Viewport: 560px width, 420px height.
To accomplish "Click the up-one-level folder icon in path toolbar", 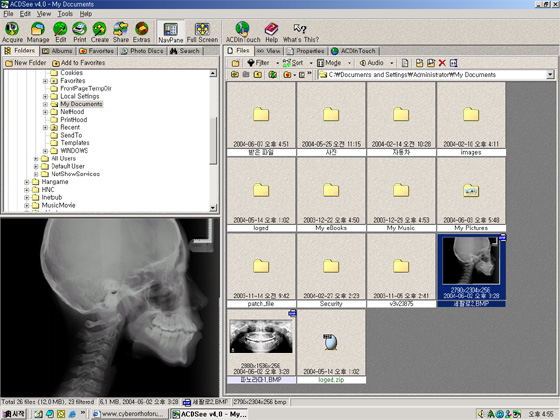I will pyautogui.click(x=258, y=75).
